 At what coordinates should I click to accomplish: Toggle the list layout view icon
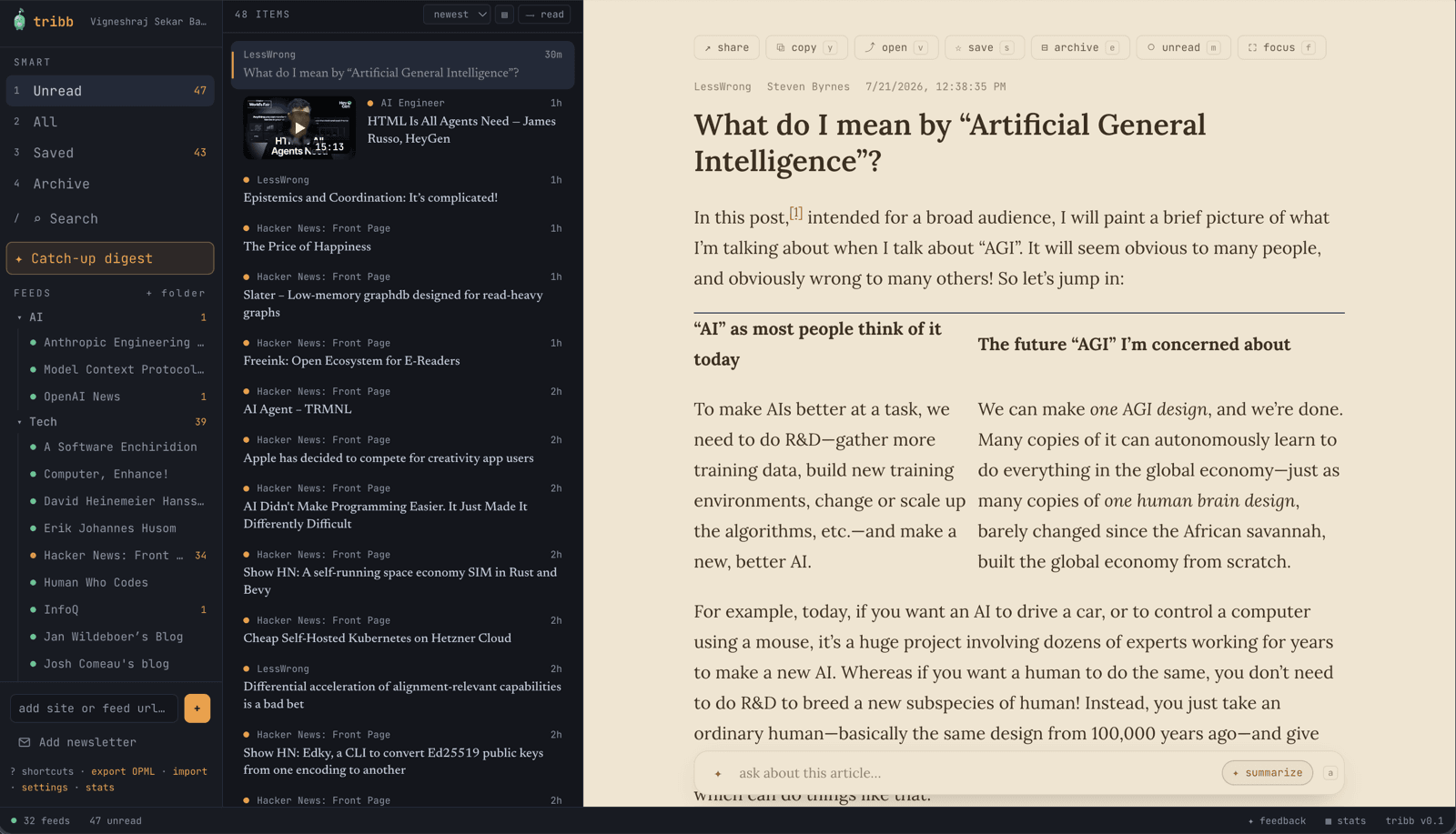pos(504,15)
